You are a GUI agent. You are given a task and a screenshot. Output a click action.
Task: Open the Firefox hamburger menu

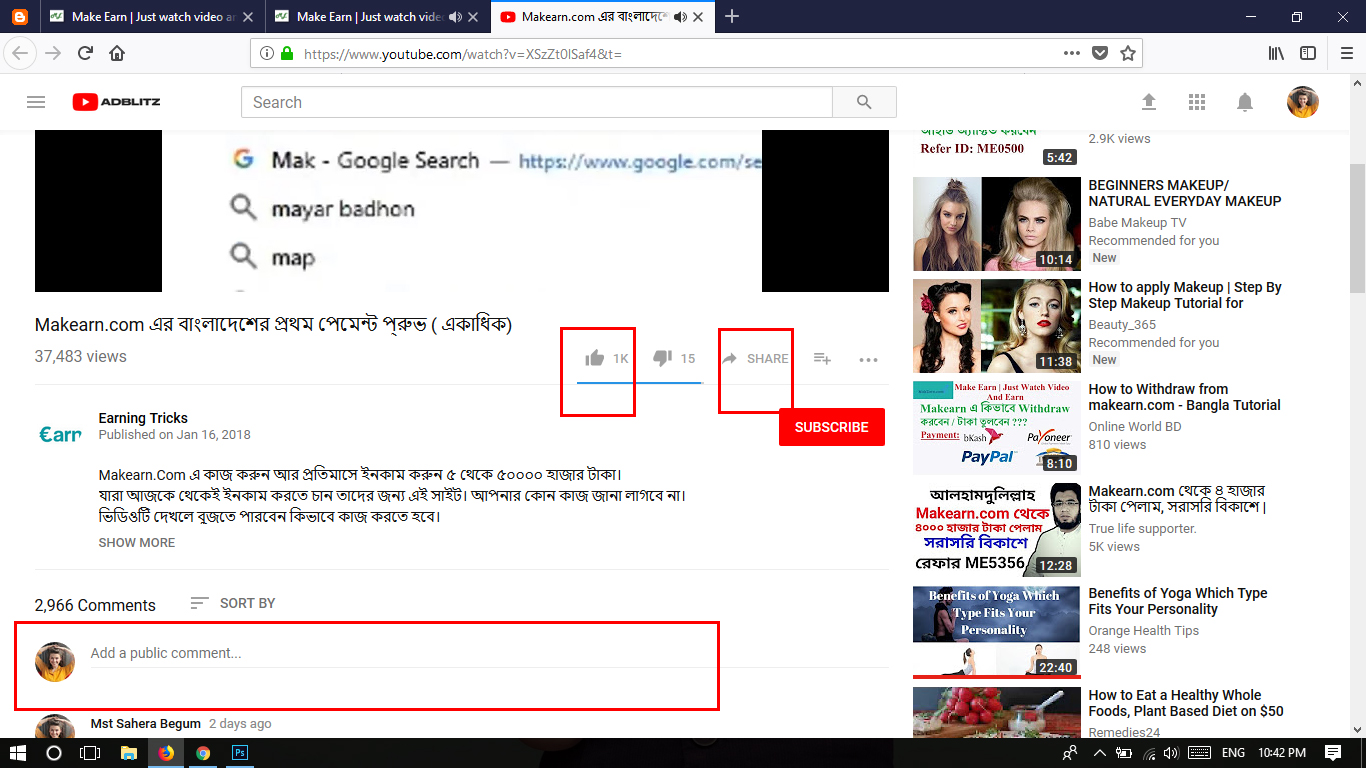click(1346, 53)
